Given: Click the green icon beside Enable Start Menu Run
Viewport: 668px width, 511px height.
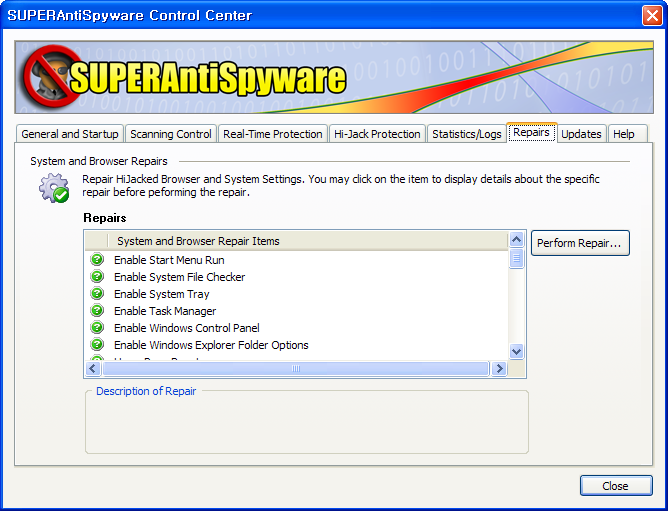Looking at the screenshot, I should click(x=97, y=259).
